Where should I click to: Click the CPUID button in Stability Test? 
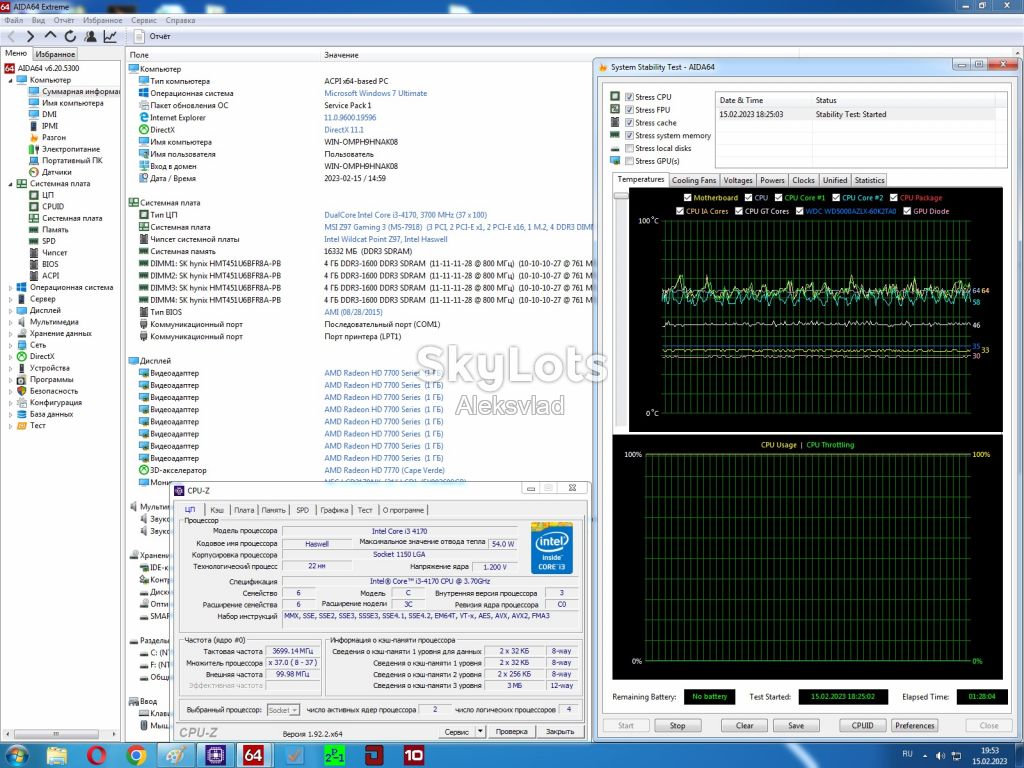click(x=862, y=726)
